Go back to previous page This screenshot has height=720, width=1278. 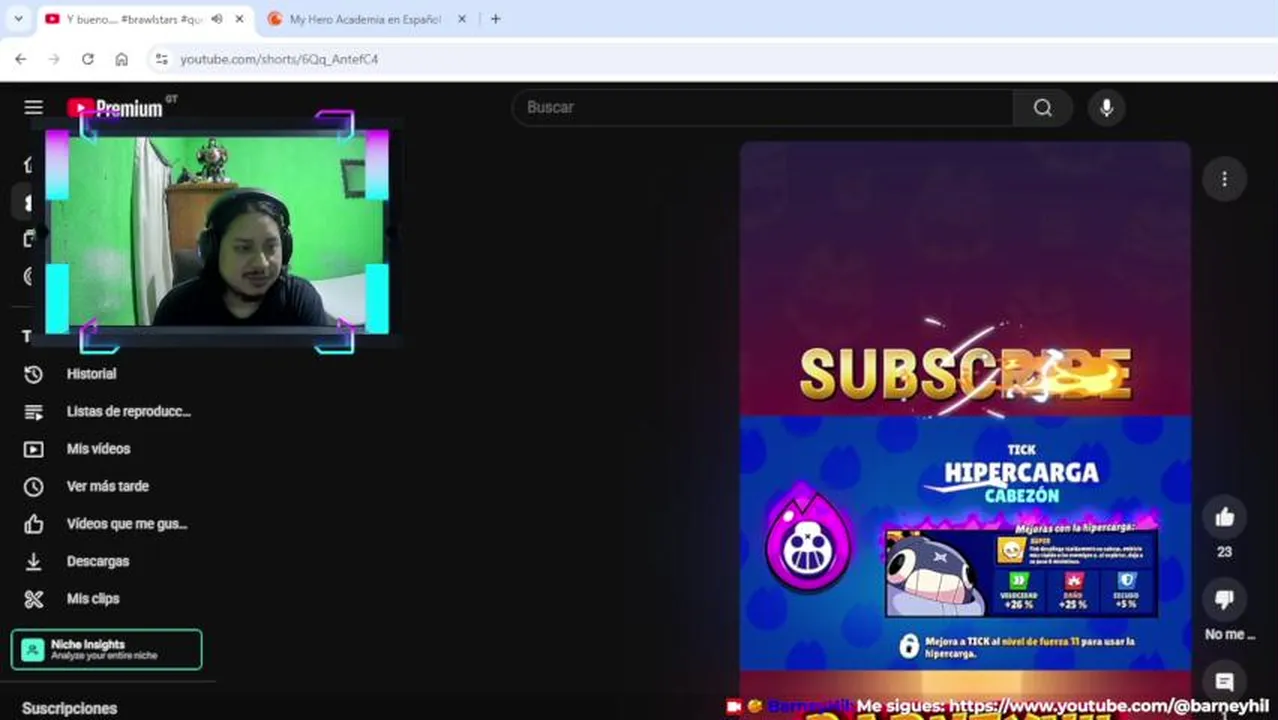[x=21, y=59]
